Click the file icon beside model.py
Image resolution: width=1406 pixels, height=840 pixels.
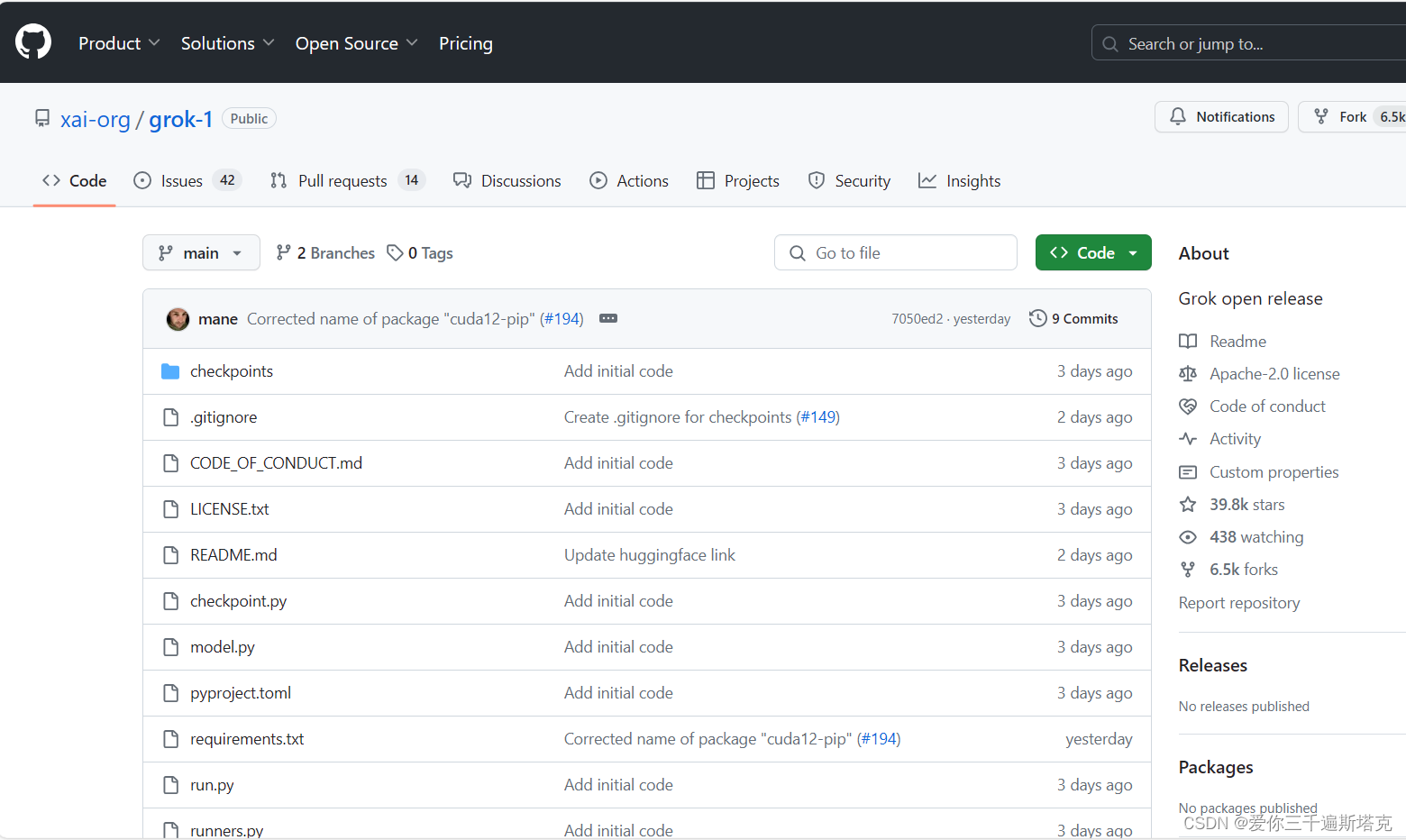[x=170, y=647]
